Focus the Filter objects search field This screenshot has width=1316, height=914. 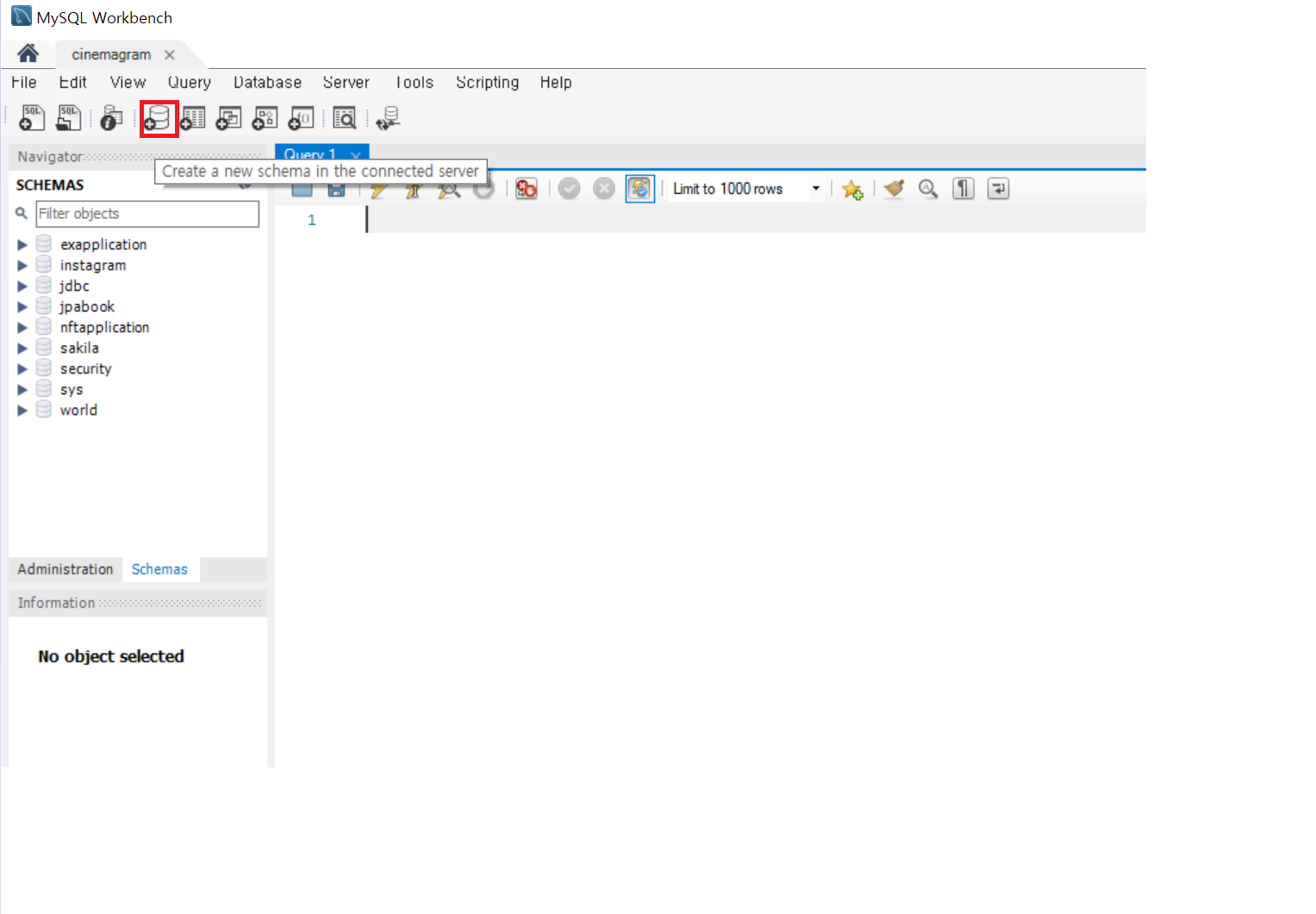click(147, 214)
